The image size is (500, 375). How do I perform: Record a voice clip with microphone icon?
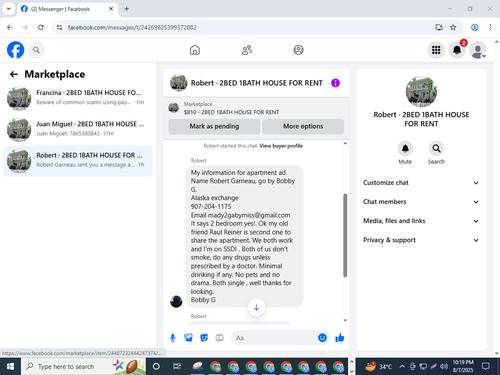(x=173, y=338)
